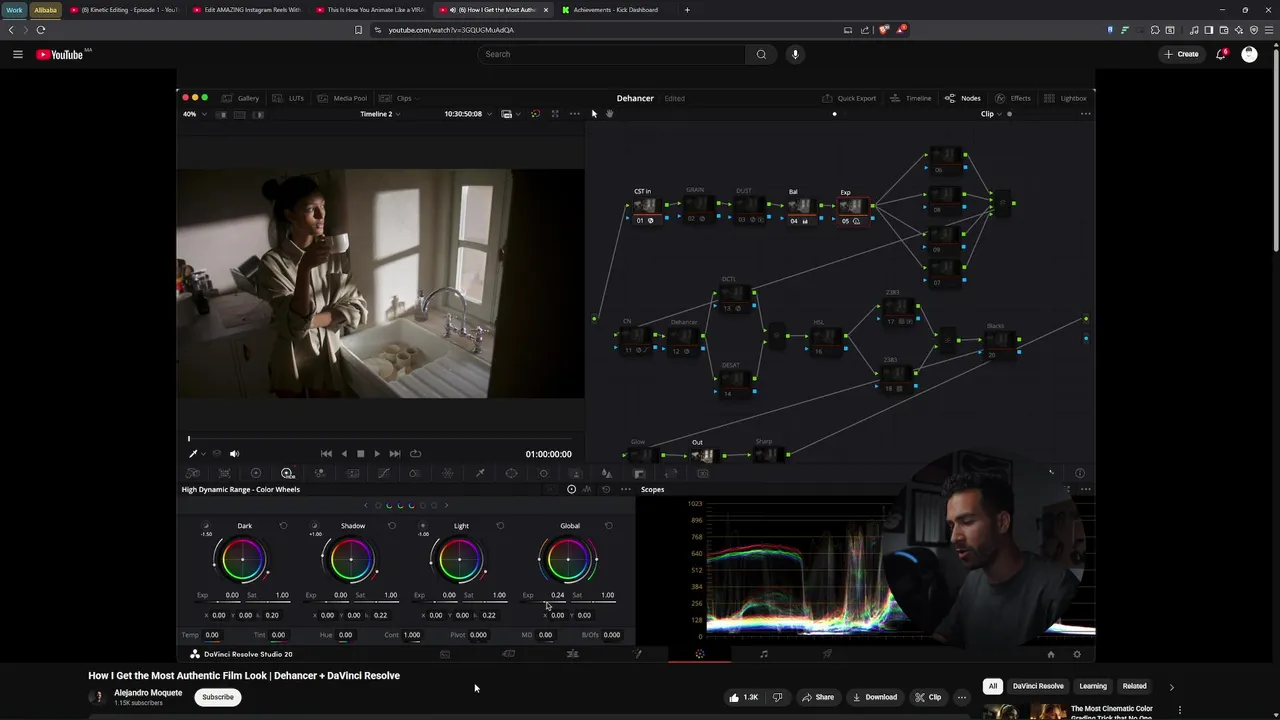Reset the Dark color wheel
1280x720 pixels.
[283, 526]
